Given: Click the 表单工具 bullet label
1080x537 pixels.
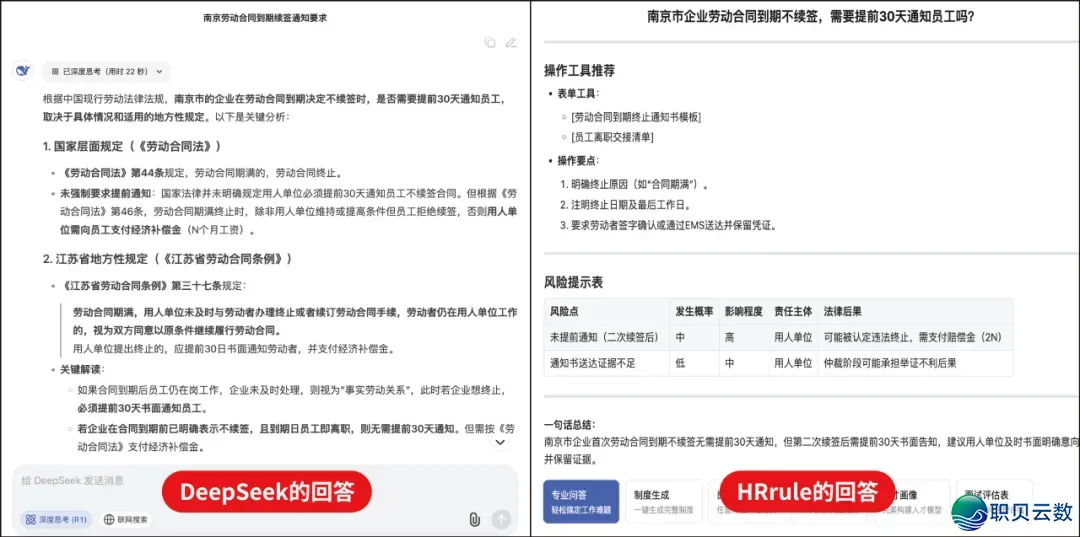Looking at the screenshot, I should [x=579, y=93].
